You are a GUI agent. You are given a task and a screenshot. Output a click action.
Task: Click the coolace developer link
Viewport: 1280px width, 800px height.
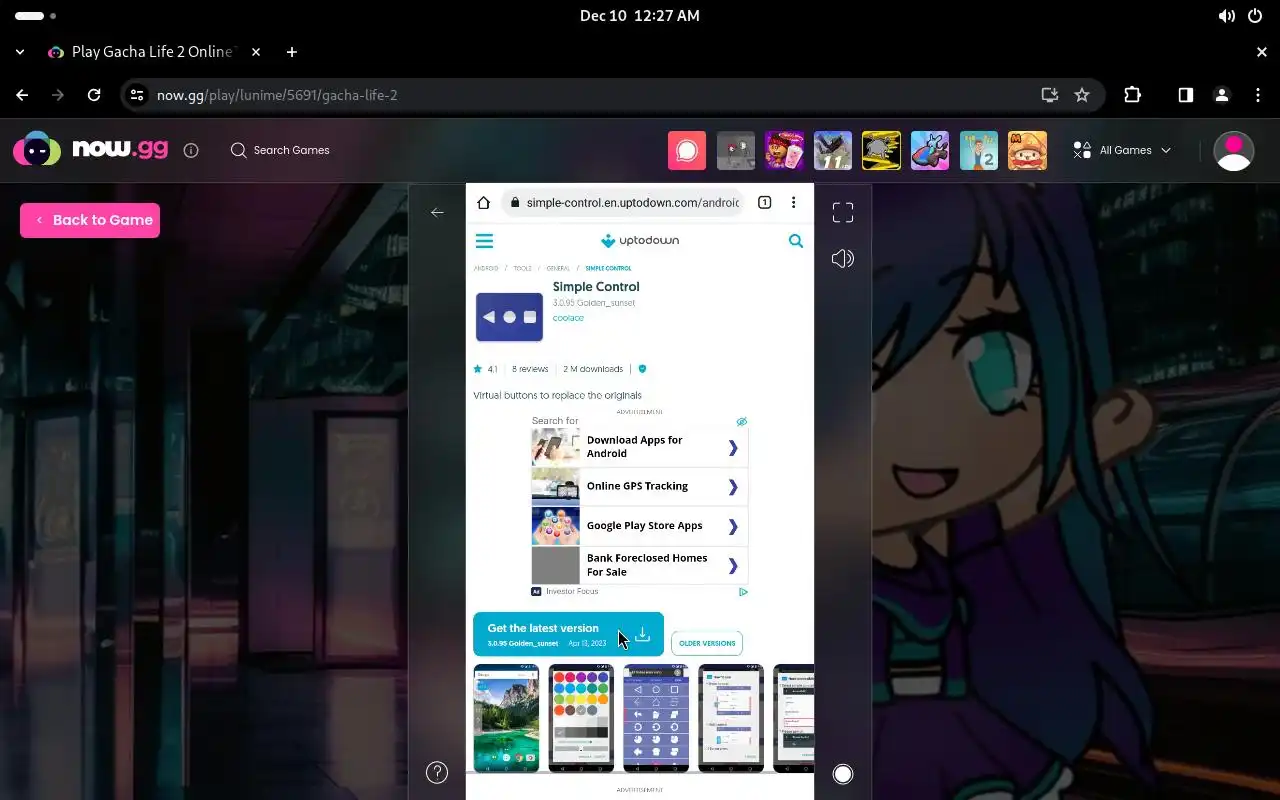click(568, 318)
